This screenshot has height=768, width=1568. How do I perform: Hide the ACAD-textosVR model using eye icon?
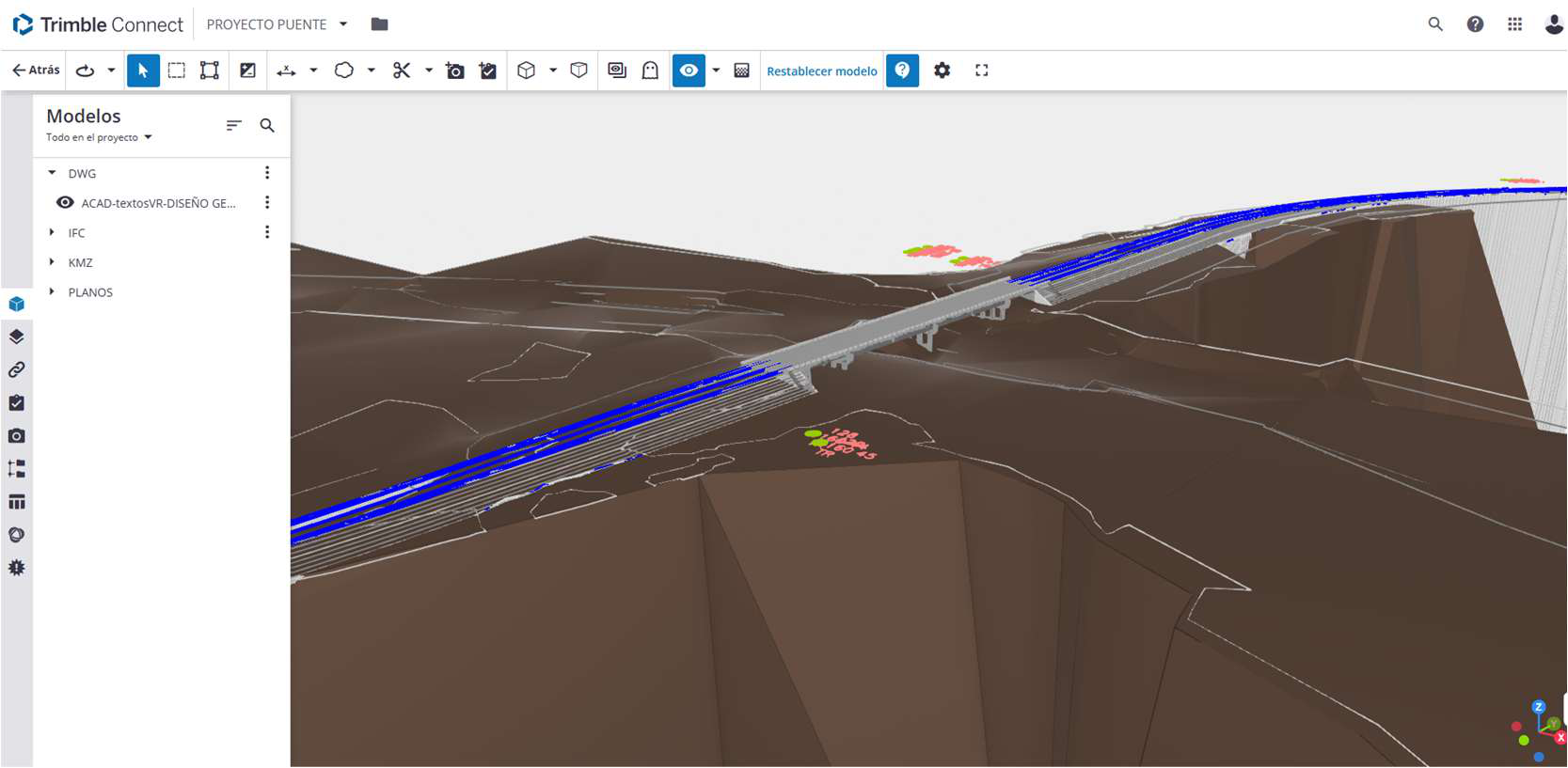pyautogui.click(x=65, y=203)
